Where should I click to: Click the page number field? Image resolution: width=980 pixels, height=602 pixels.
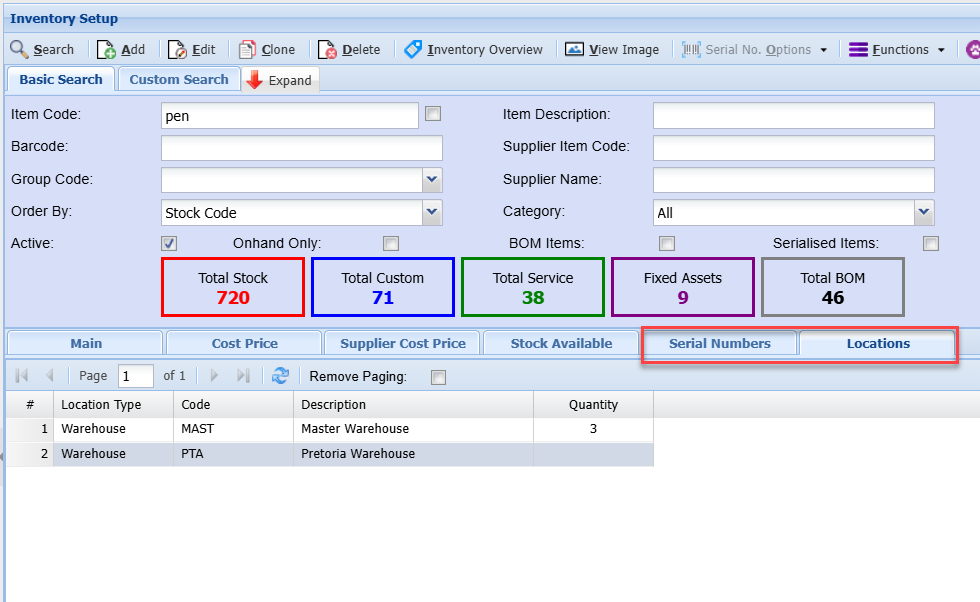(x=135, y=376)
